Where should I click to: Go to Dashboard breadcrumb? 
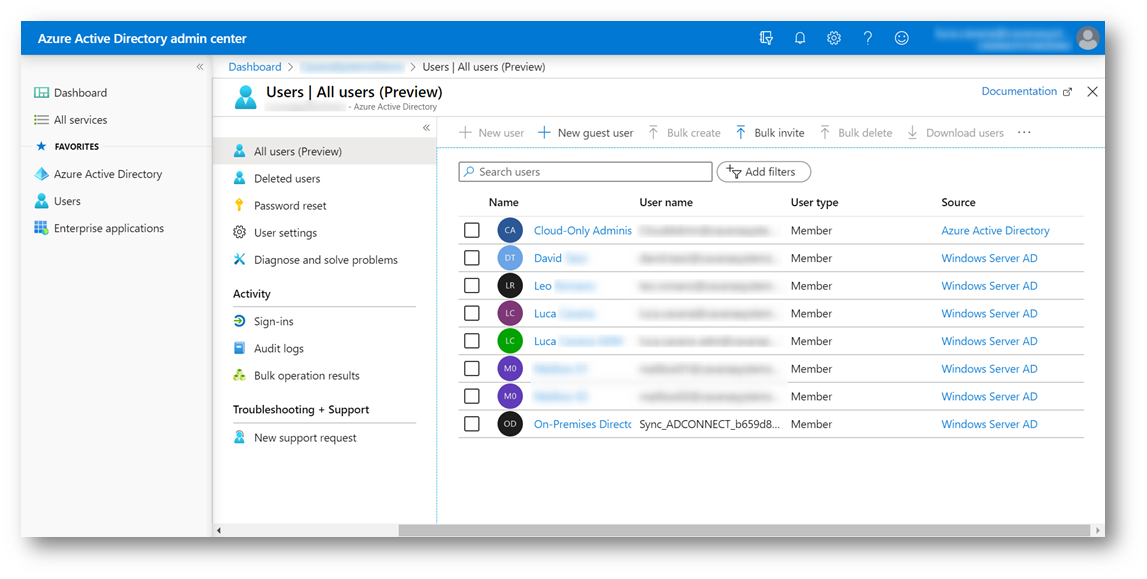coord(255,67)
